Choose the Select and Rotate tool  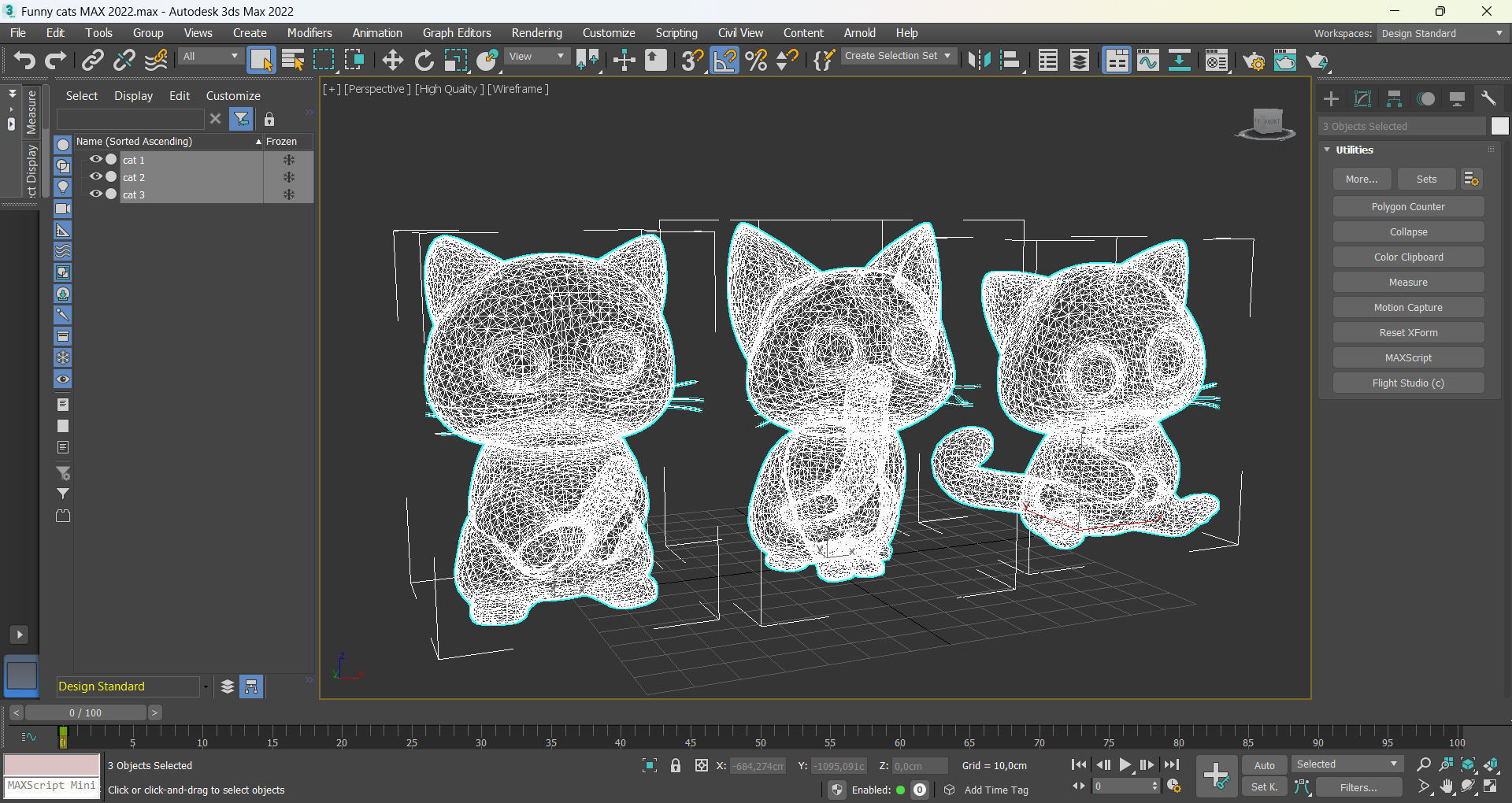424,60
